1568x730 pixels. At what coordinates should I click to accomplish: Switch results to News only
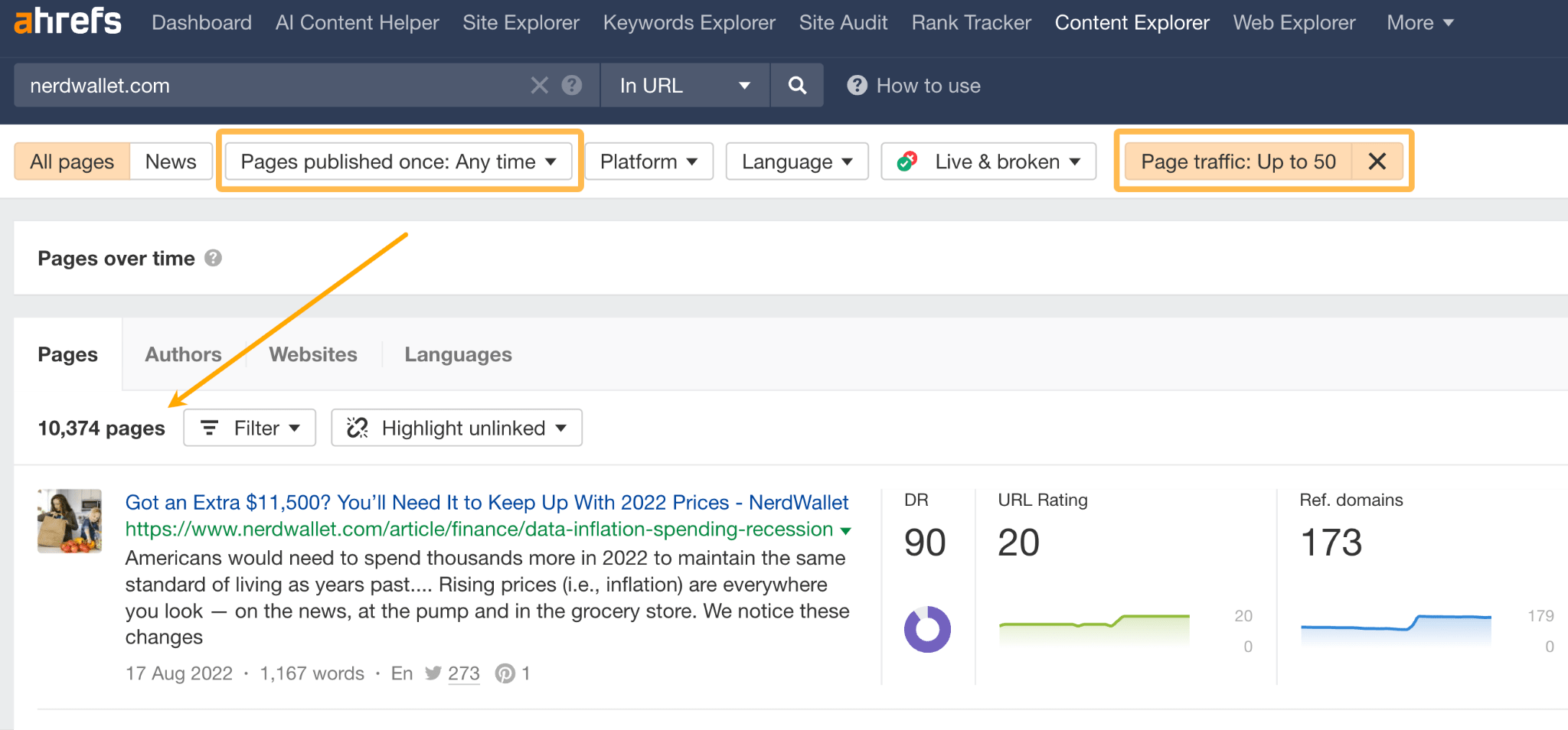170,161
